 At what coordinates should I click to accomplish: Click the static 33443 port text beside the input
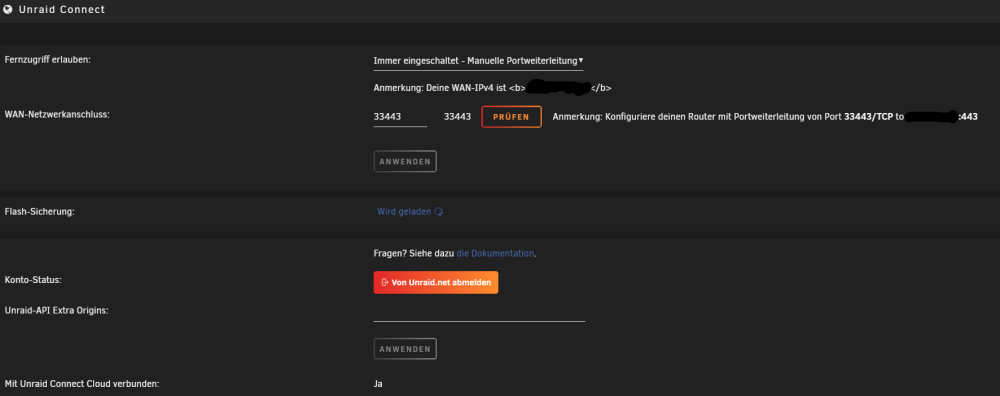(457, 117)
